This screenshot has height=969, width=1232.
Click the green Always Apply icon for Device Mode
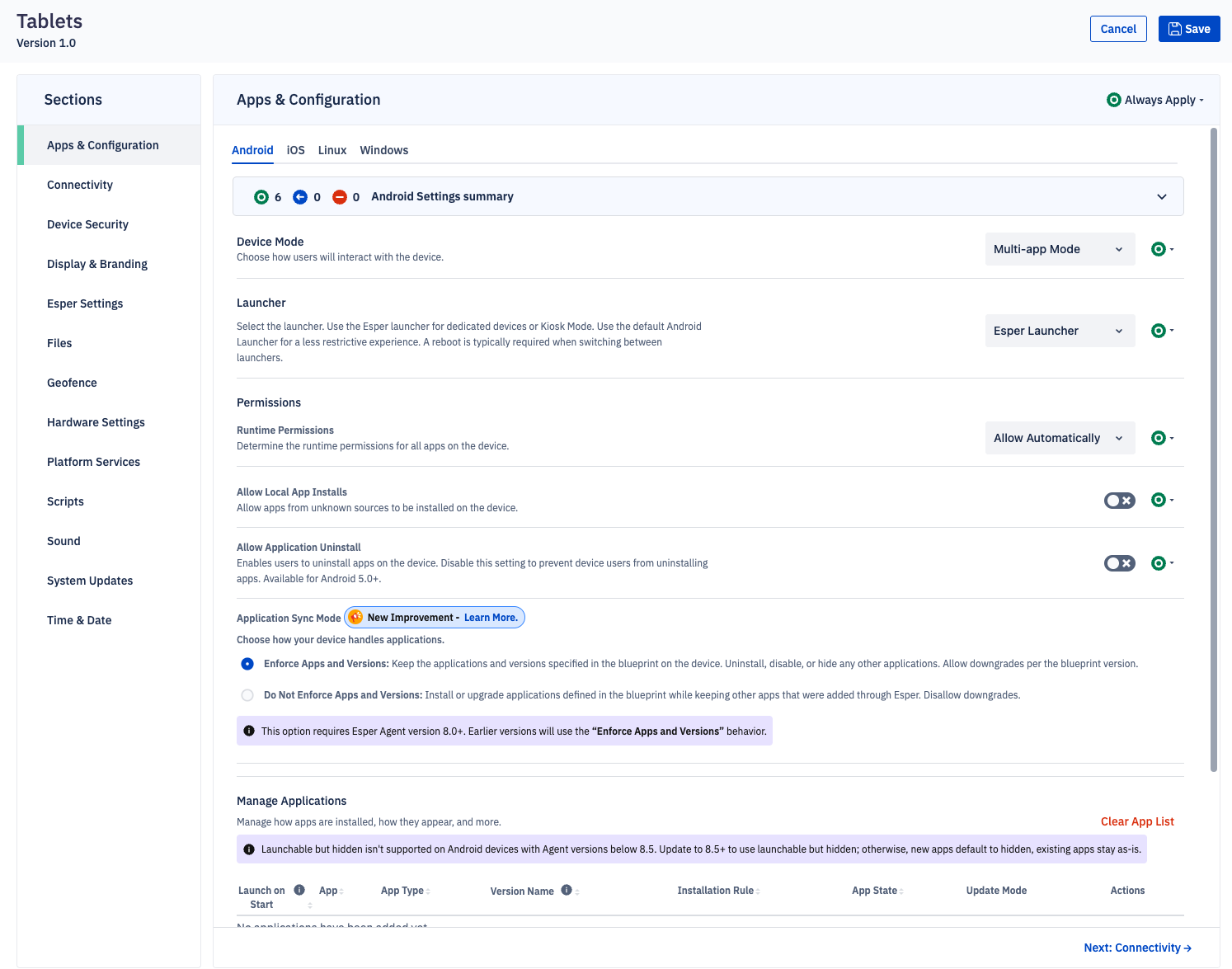point(1159,248)
